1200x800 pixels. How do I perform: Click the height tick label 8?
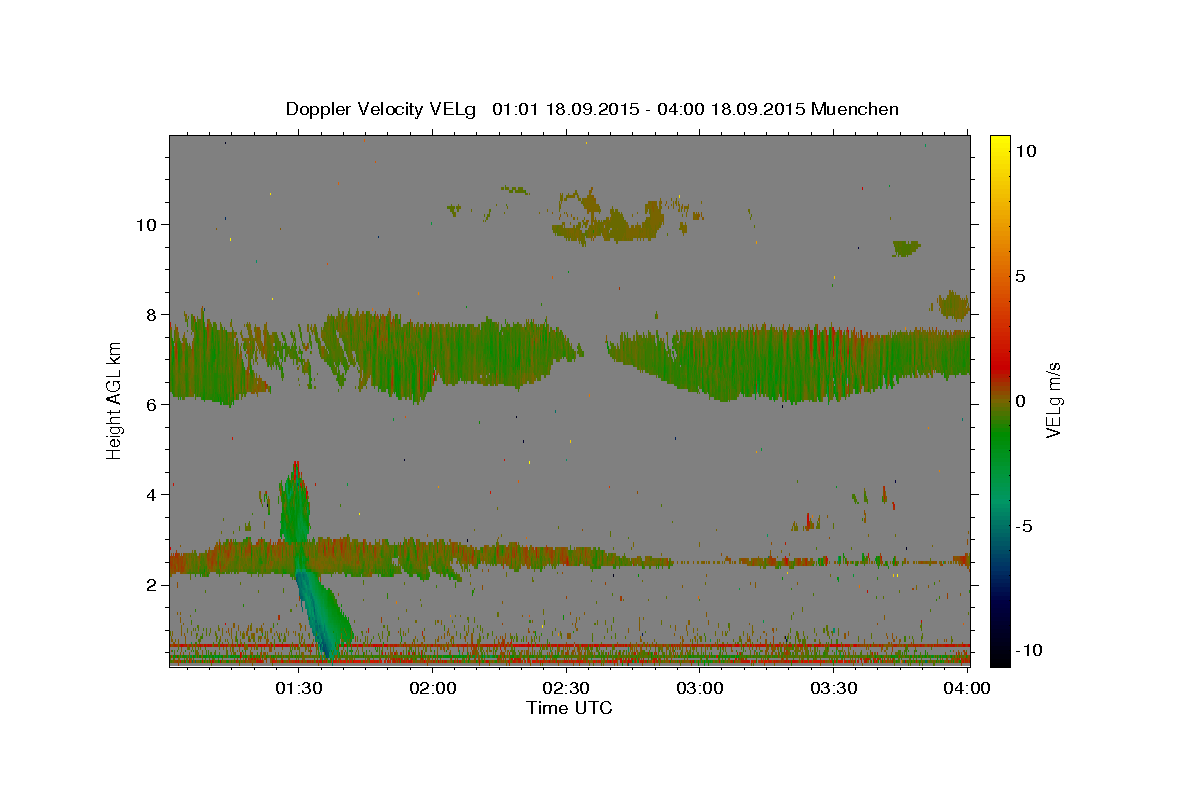click(x=152, y=314)
